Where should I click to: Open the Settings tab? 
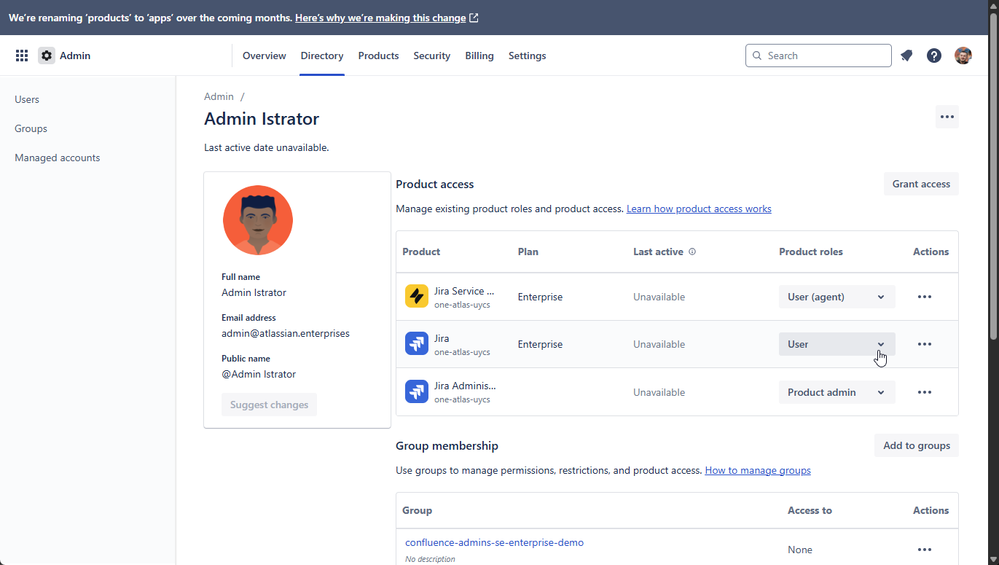pos(527,55)
